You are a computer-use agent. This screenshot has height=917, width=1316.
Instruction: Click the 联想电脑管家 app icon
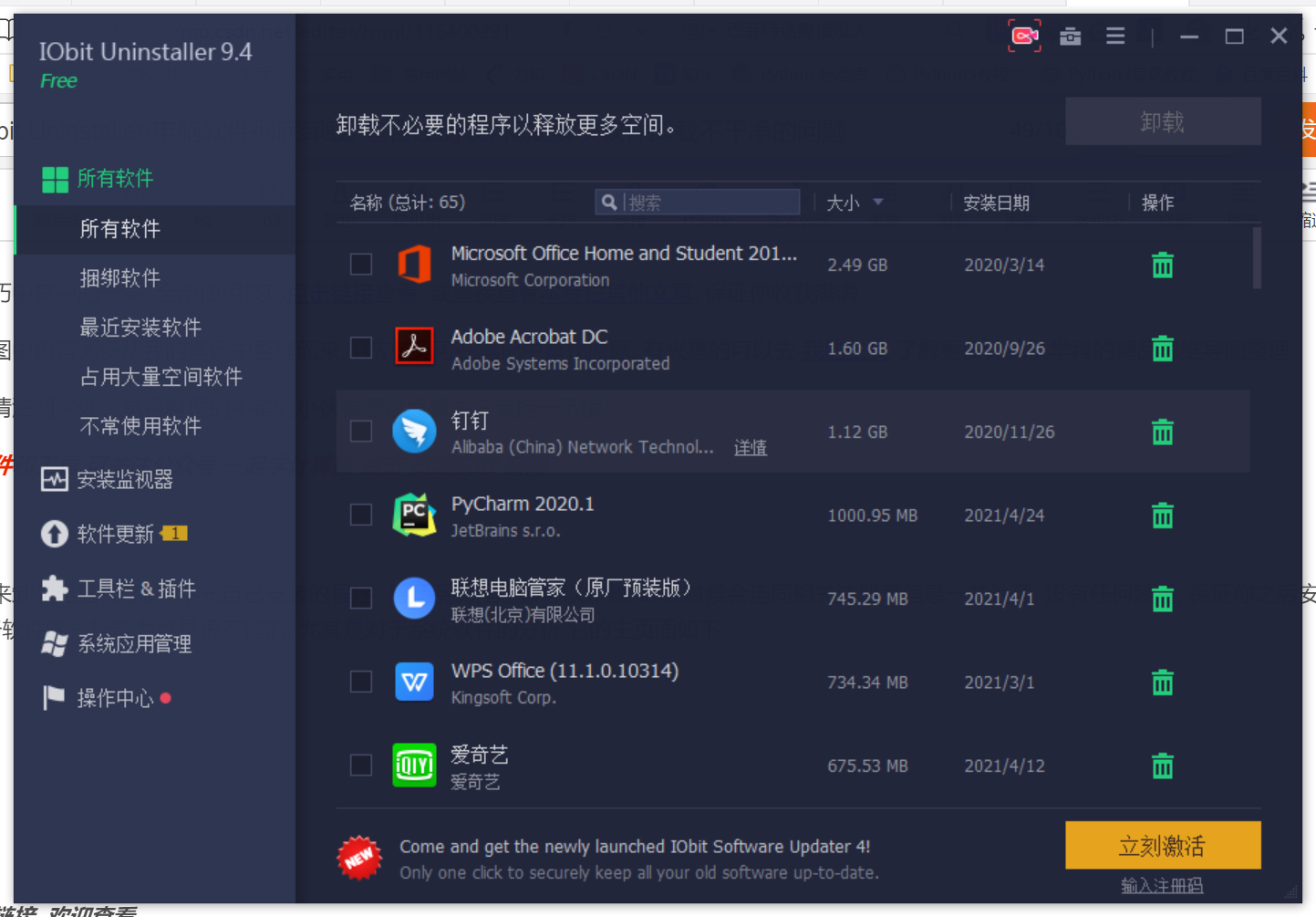(x=414, y=599)
